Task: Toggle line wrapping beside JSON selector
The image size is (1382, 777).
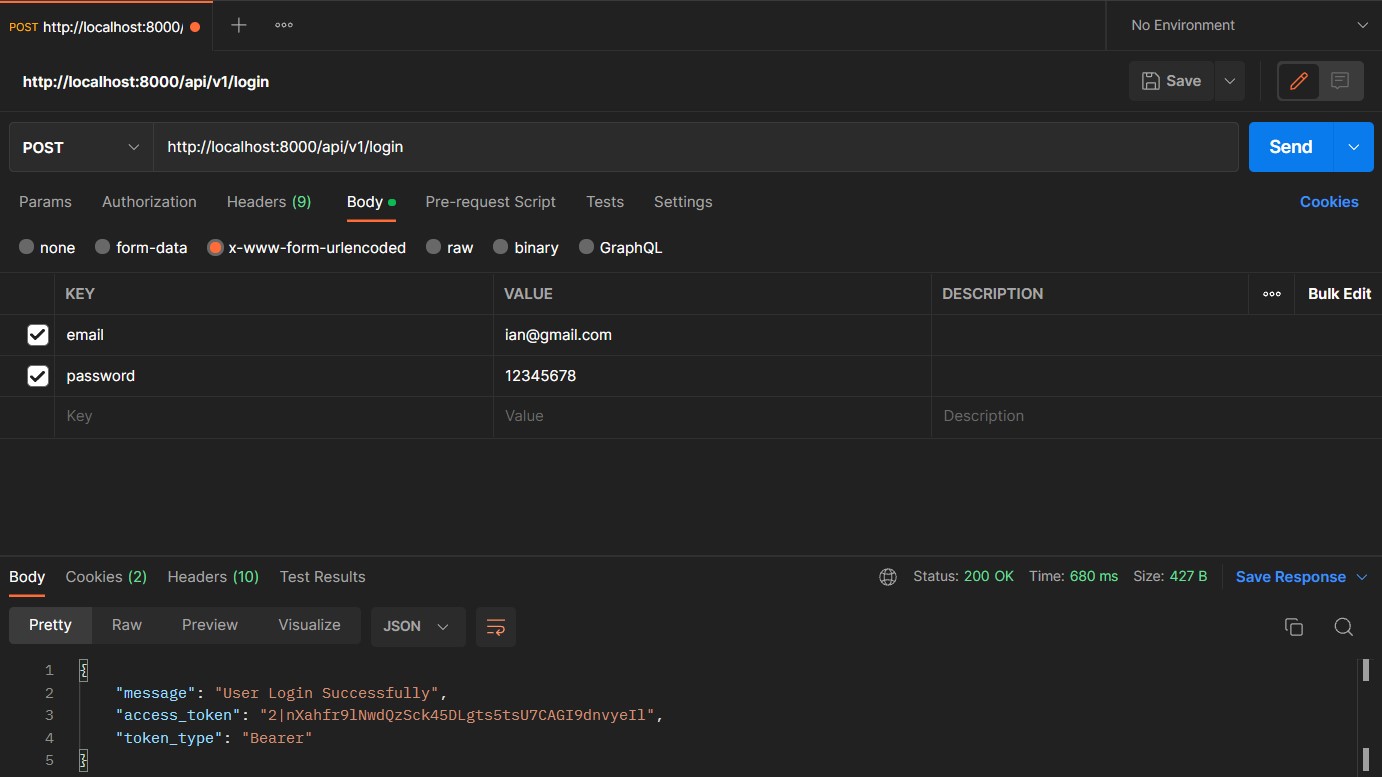Action: [x=496, y=626]
